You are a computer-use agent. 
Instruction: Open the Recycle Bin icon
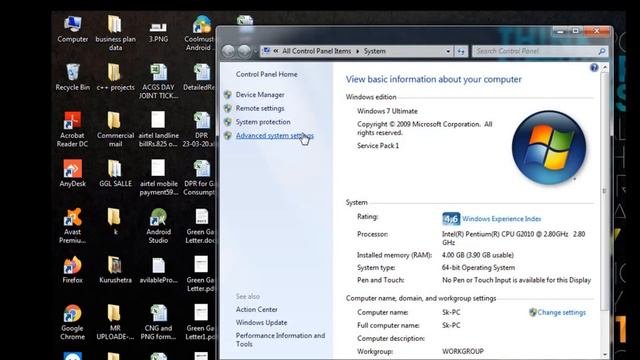pos(73,78)
